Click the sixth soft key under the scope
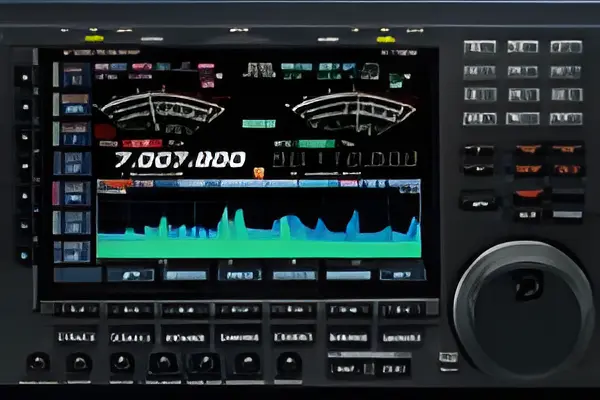The image size is (600, 400). click(x=349, y=275)
